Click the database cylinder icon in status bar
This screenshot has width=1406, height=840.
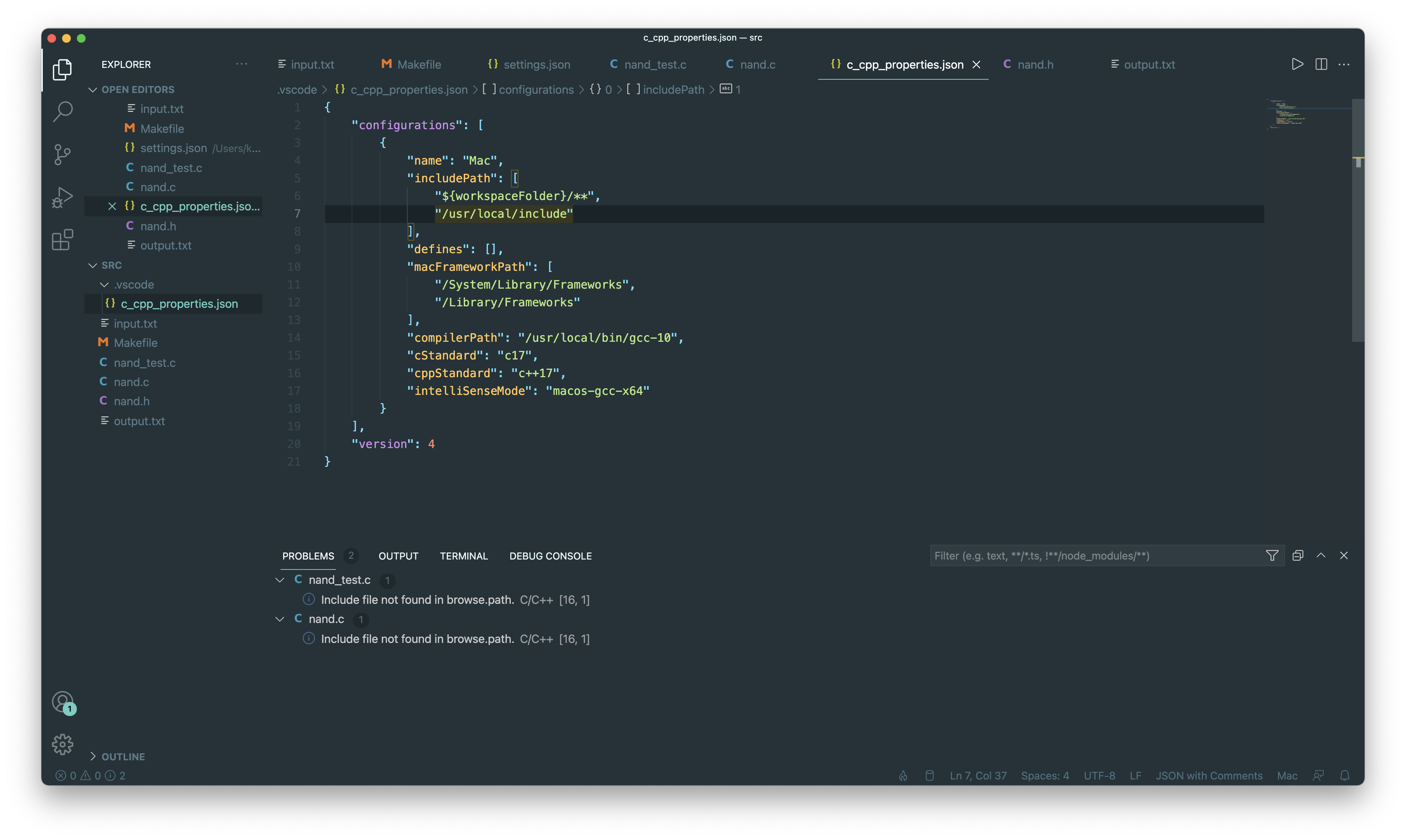929,775
